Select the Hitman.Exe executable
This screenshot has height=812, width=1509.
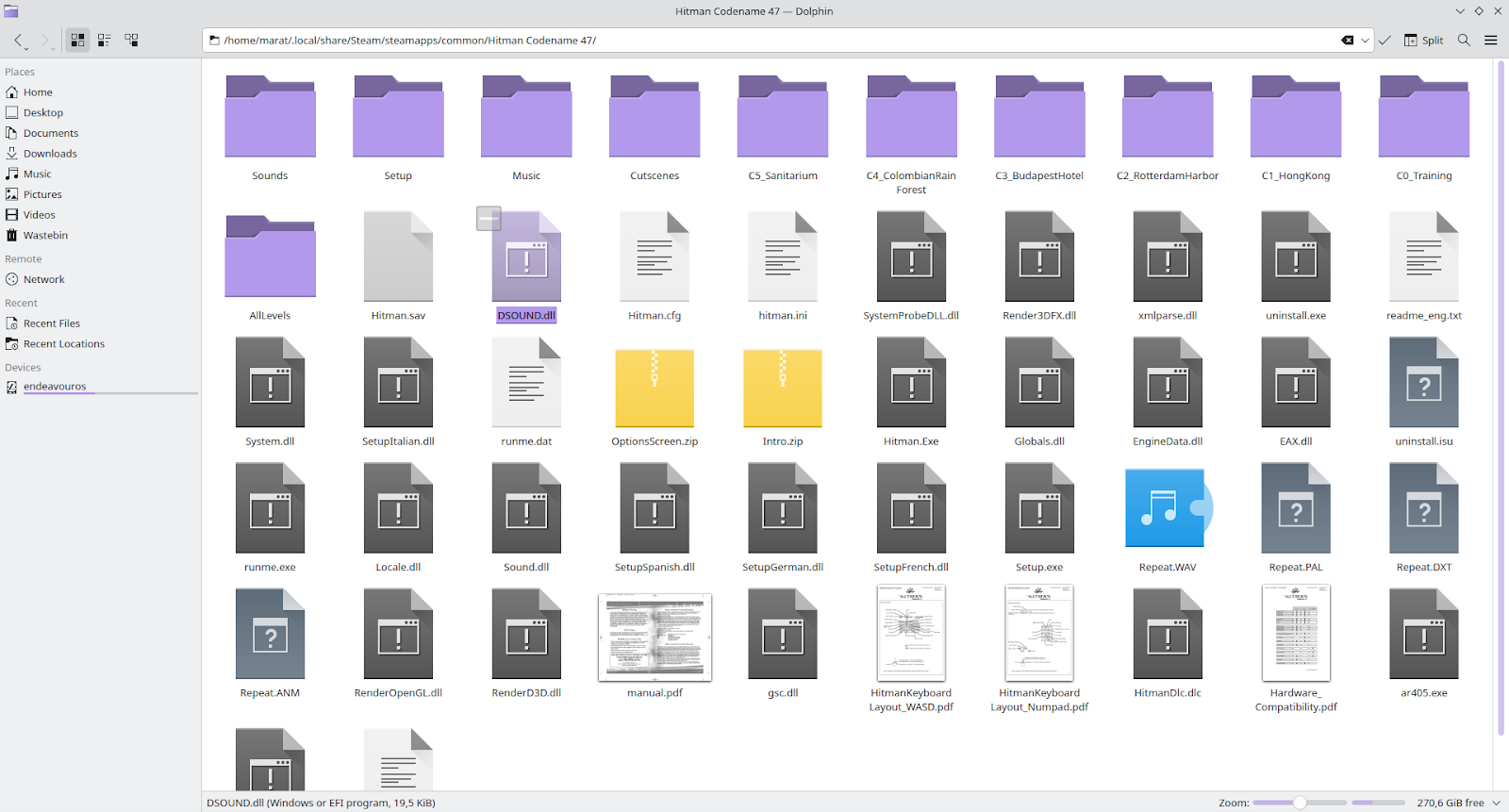(x=911, y=382)
